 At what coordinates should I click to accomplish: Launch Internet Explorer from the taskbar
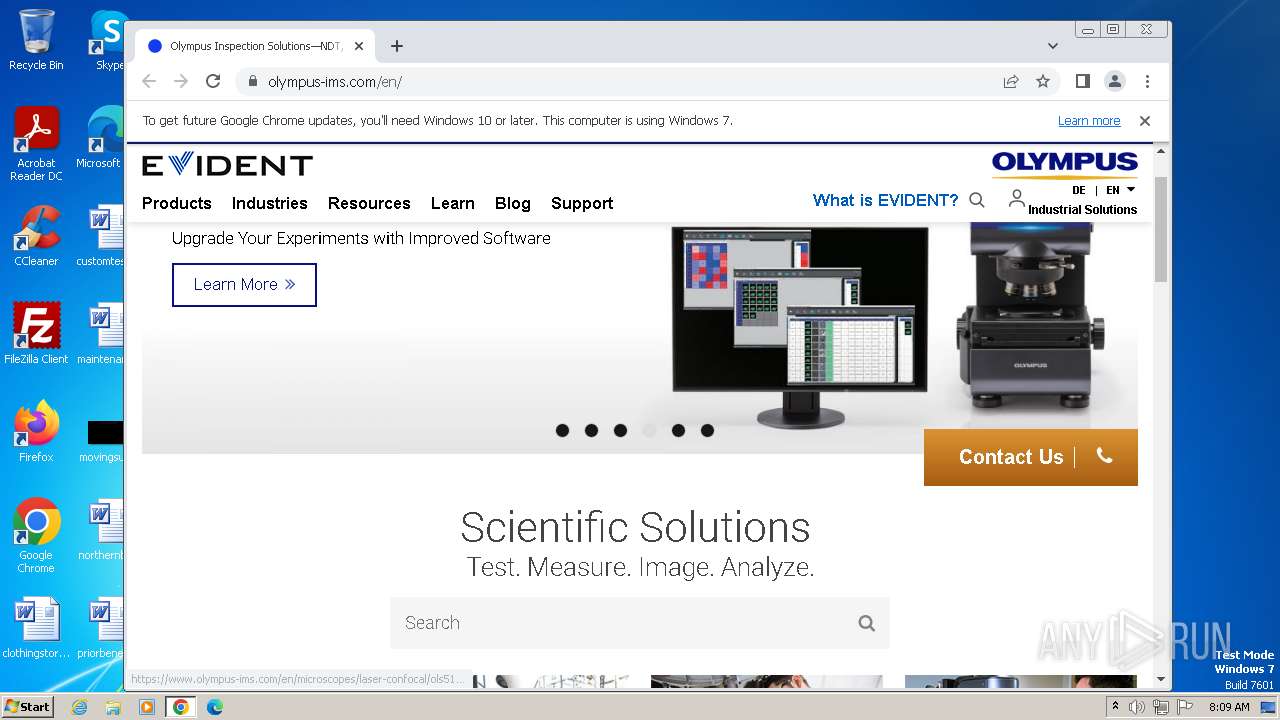tap(79, 707)
